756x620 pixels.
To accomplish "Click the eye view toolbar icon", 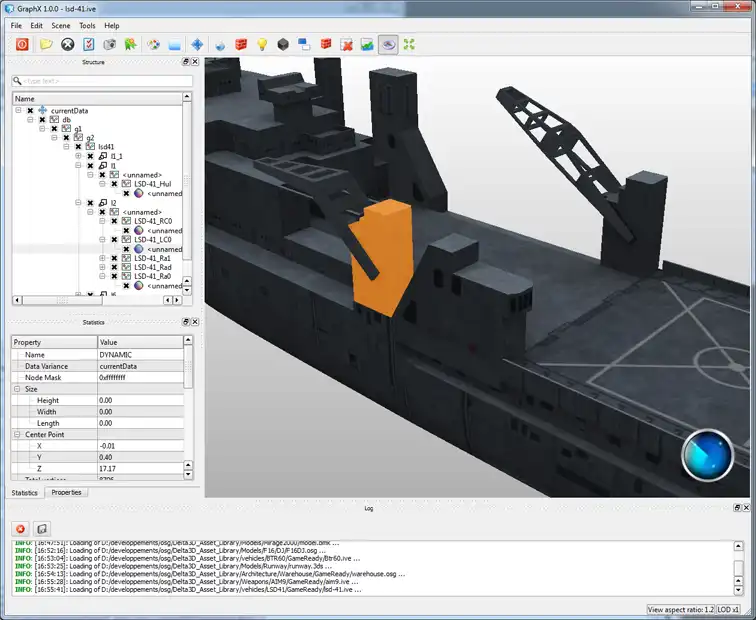I will (x=387, y=44).
